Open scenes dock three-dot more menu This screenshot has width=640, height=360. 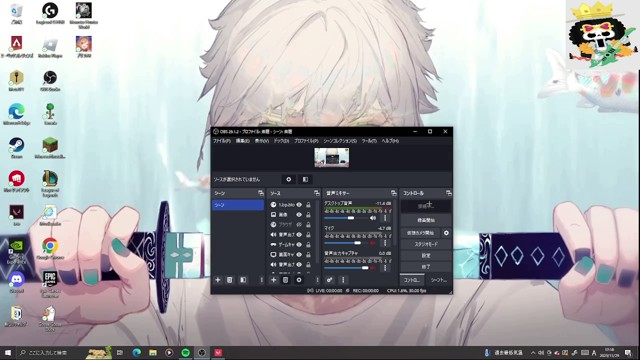tap(262, 280)
